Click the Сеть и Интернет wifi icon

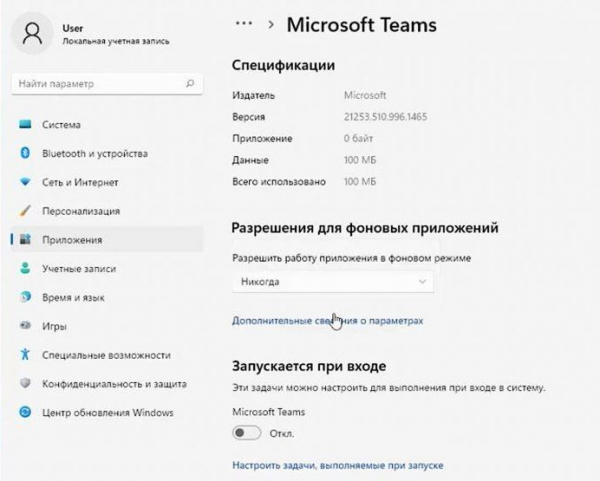tap(25, 182)
